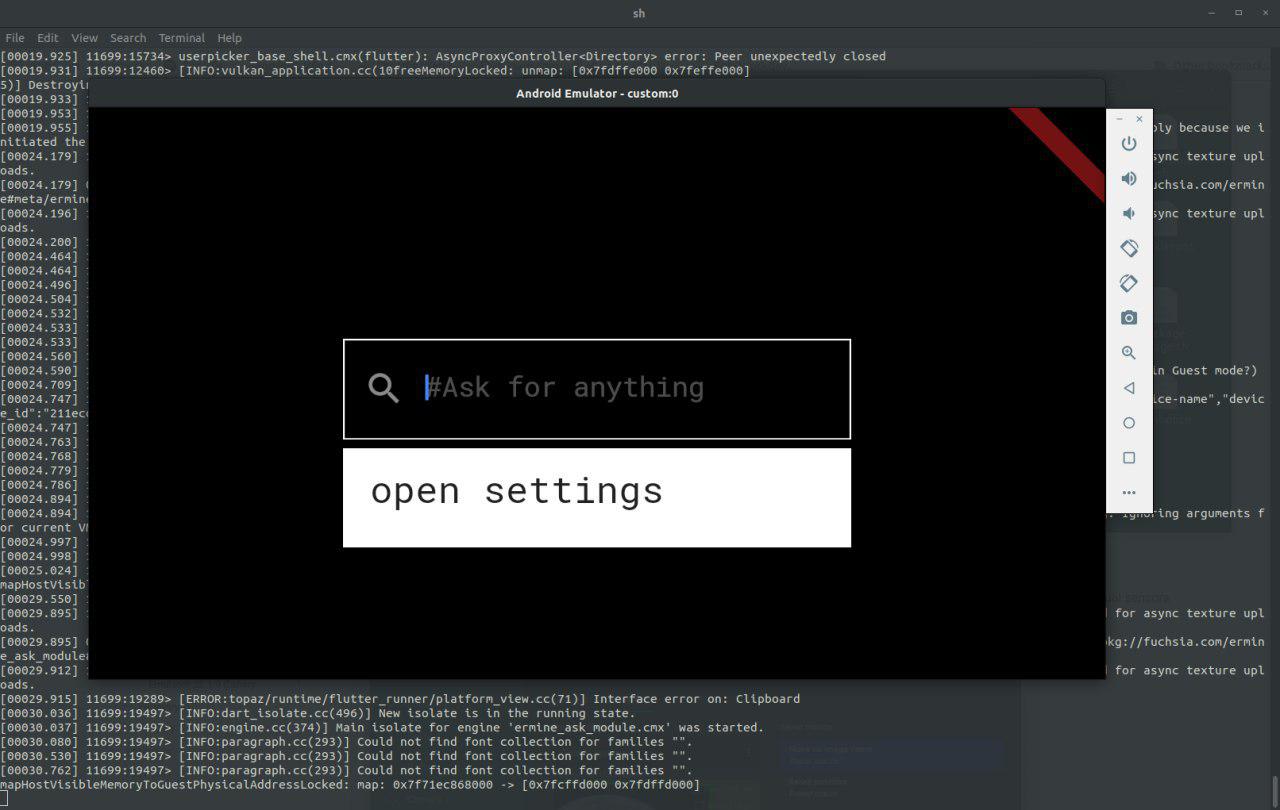Take a screenshot with the camera icon
The image size is (1280, 810).
point(1129,318)
